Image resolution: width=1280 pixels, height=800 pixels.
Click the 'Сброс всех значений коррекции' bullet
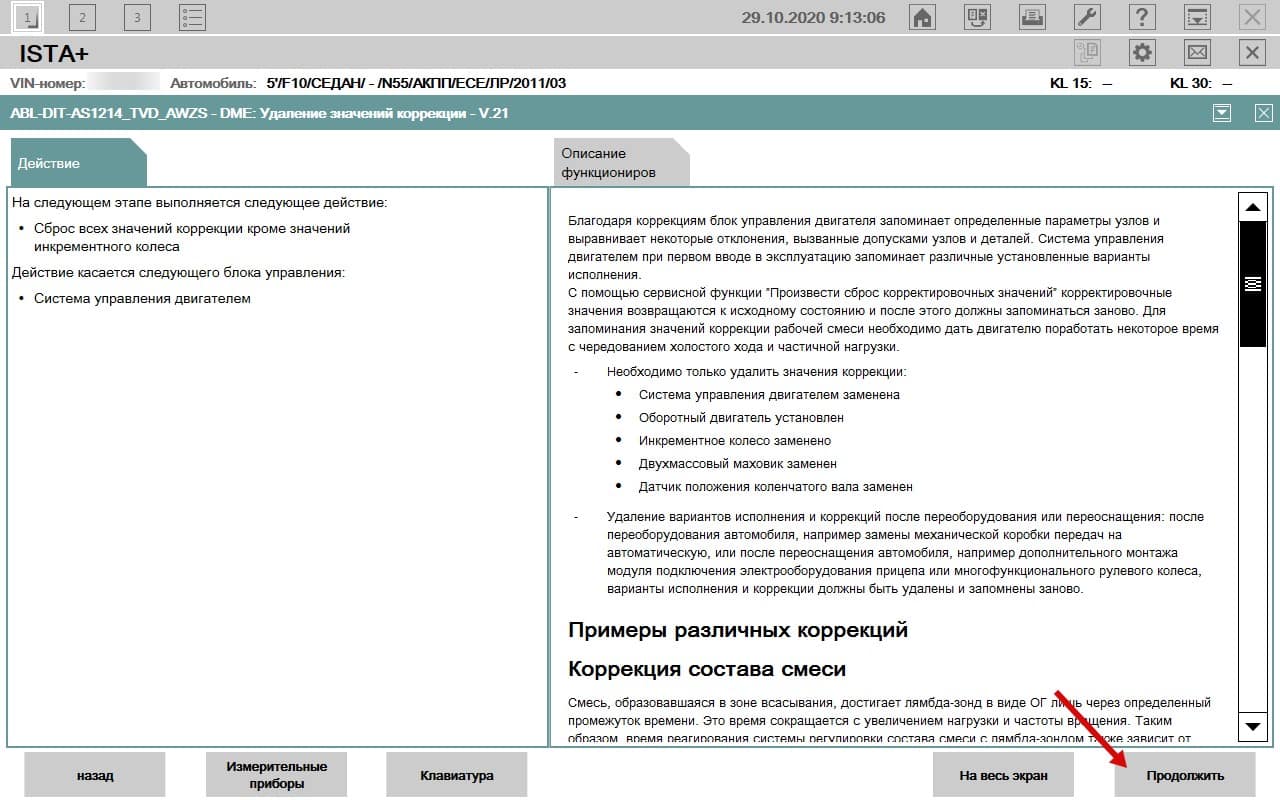tap(192, 237)
